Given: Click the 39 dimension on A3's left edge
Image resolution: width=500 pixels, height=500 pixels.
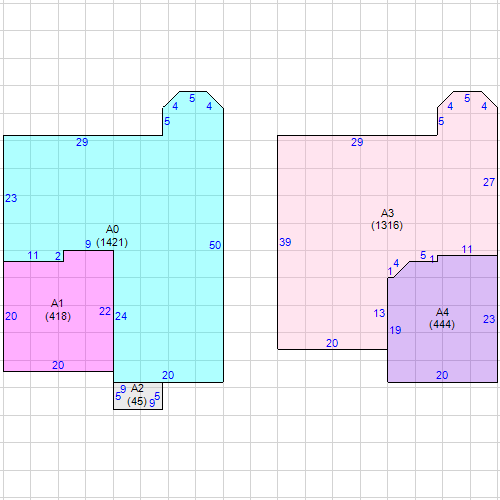Looking at the screenshot, I should click(x=285, y=242).
